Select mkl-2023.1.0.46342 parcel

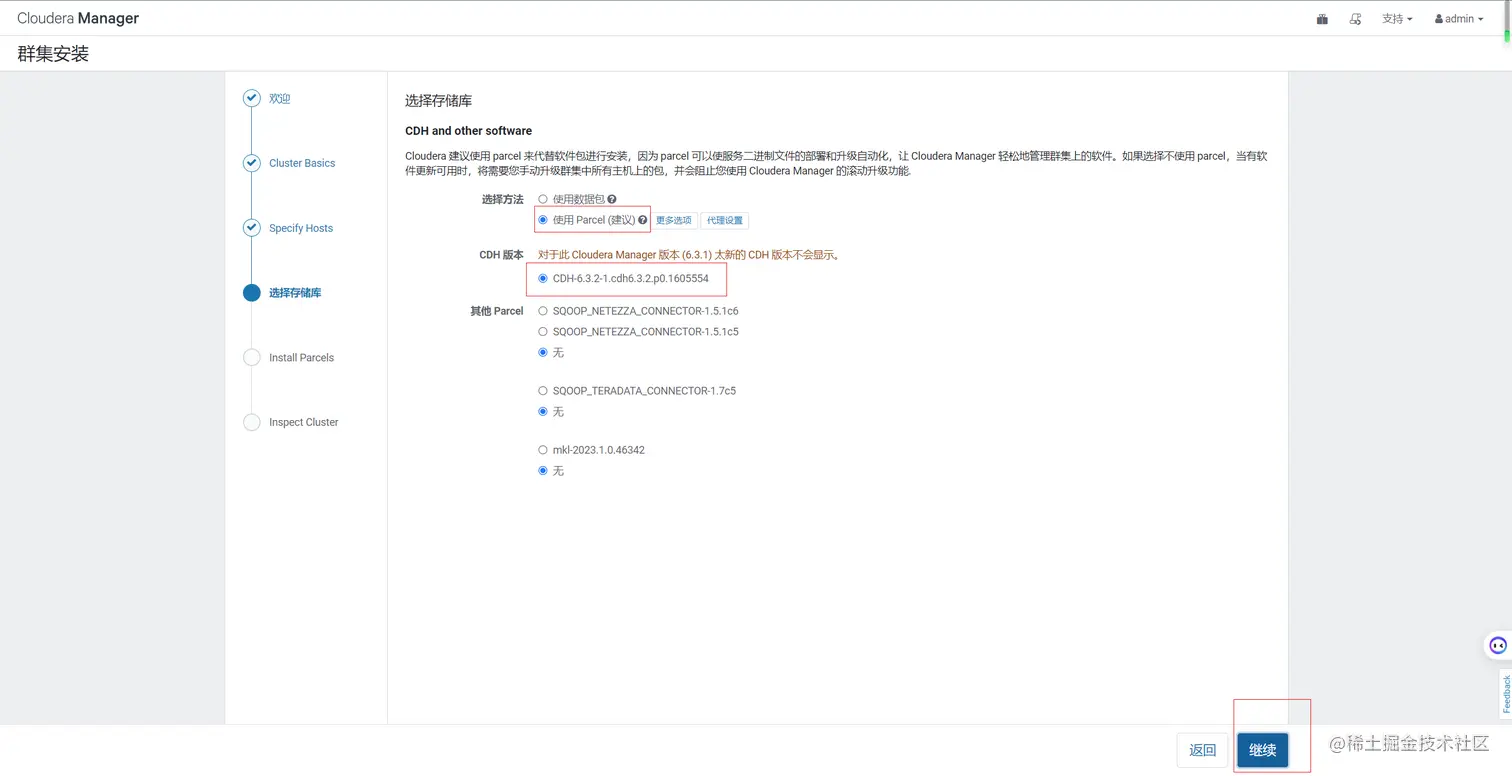543,450
